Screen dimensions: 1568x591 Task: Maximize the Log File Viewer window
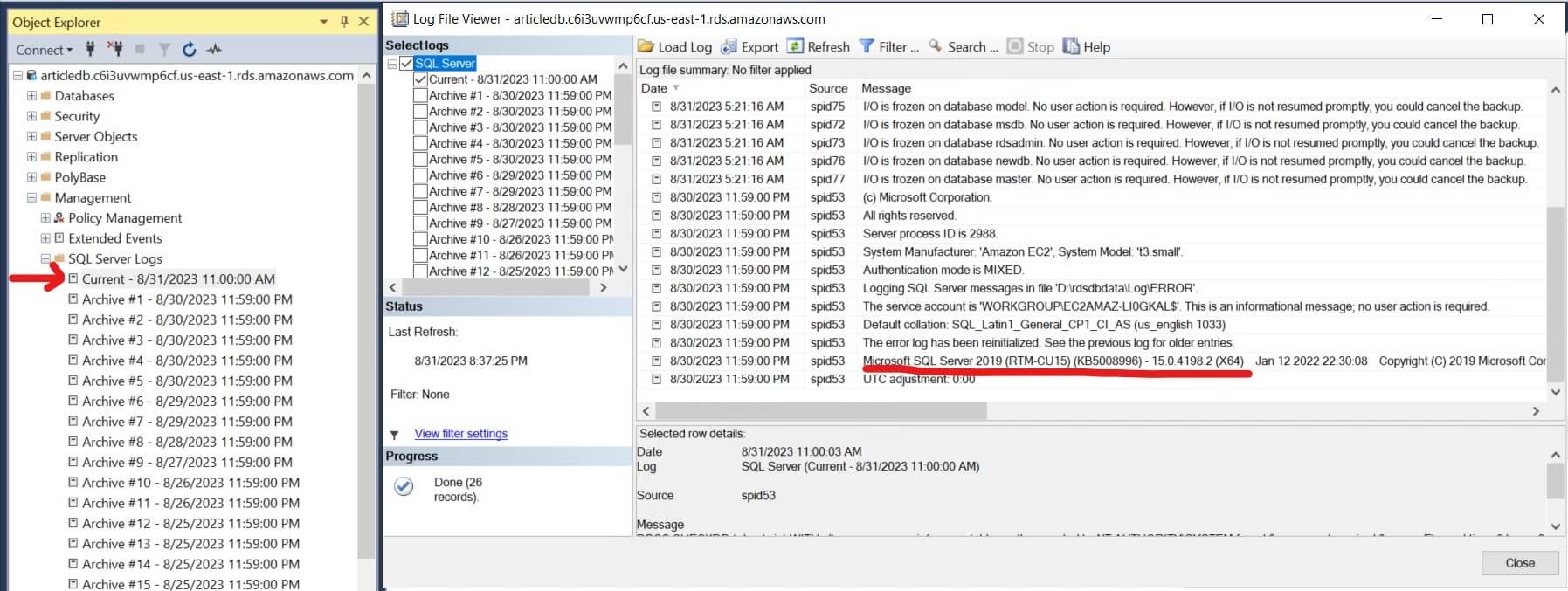(x=1488, y=19)
